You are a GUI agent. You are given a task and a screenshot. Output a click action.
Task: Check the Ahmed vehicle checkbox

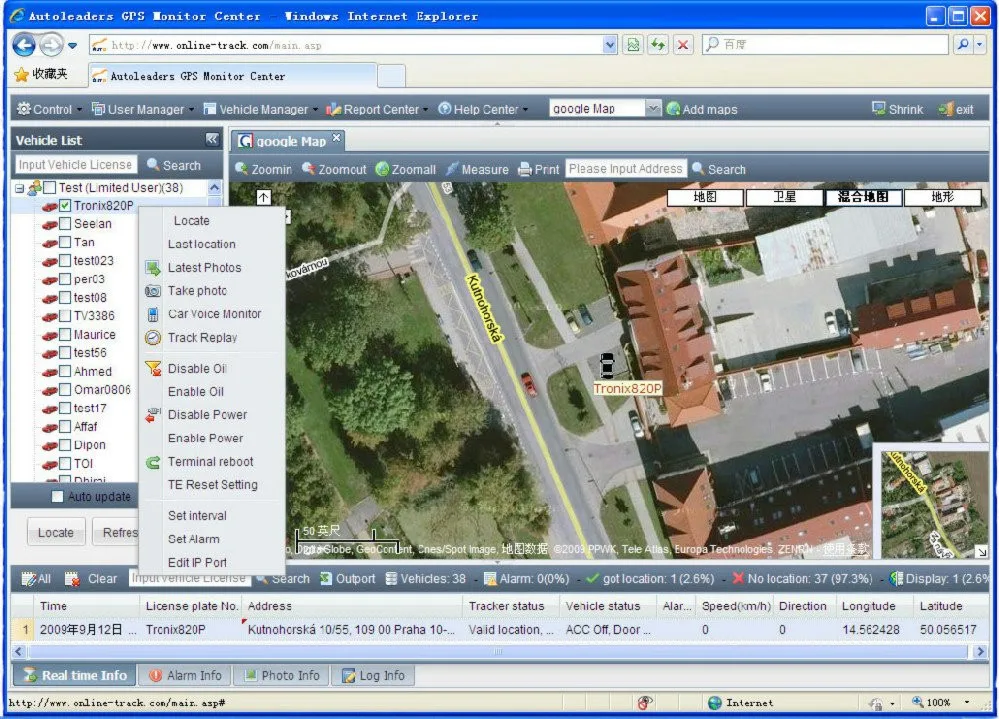pyautogui.click(x=65, y=371)
